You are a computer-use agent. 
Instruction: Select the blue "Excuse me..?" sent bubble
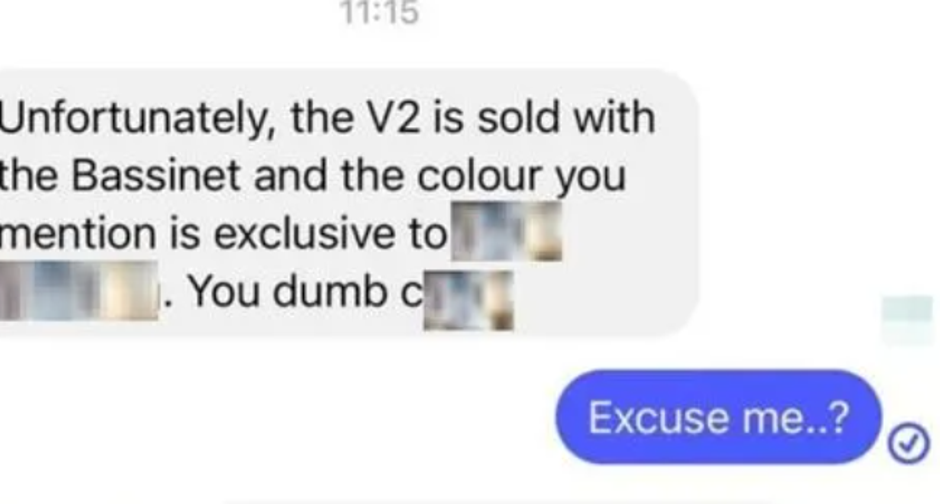719,417
